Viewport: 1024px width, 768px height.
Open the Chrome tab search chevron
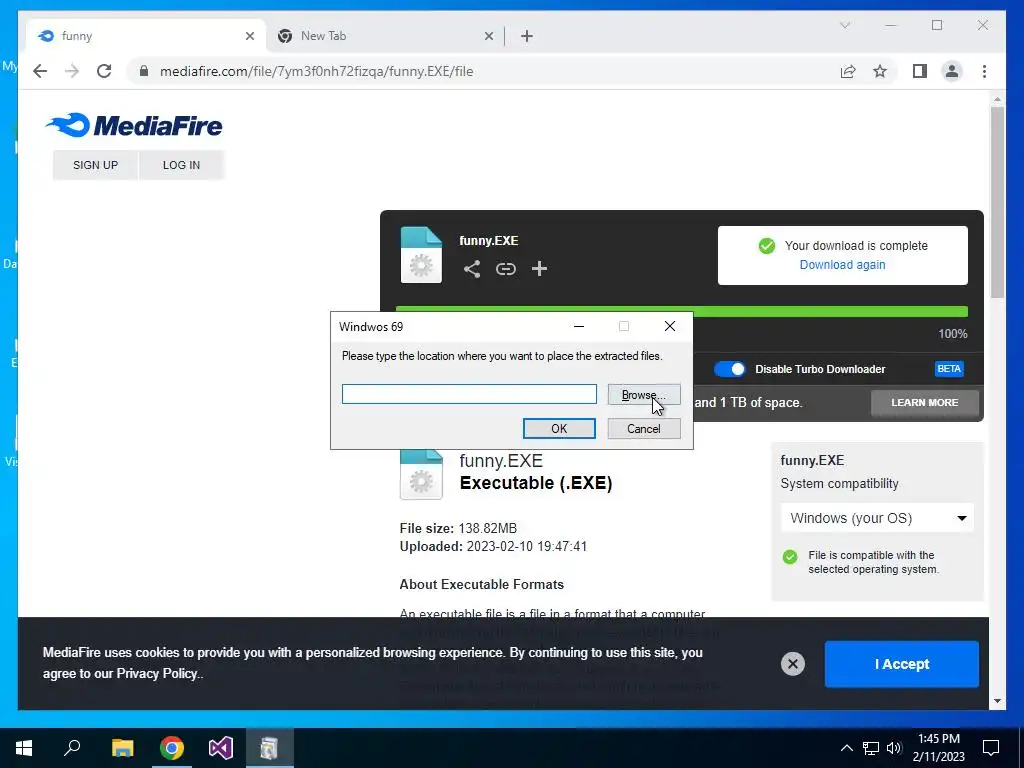coord(844,25)
